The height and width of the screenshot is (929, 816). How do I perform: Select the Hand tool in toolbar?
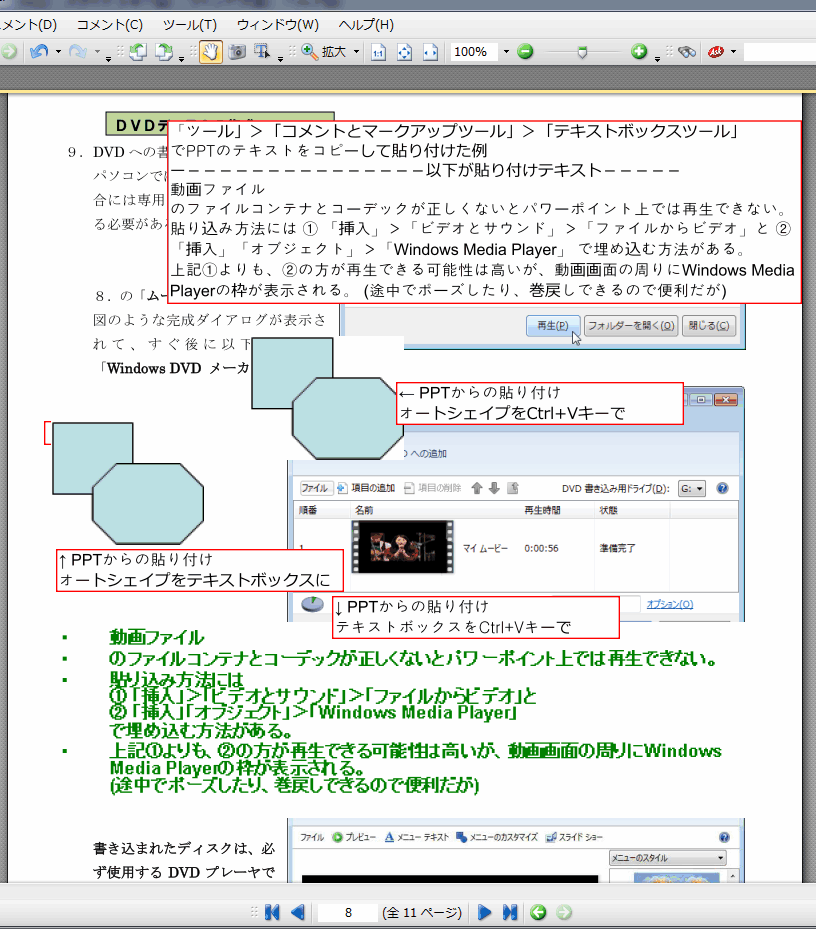(211, 52)
